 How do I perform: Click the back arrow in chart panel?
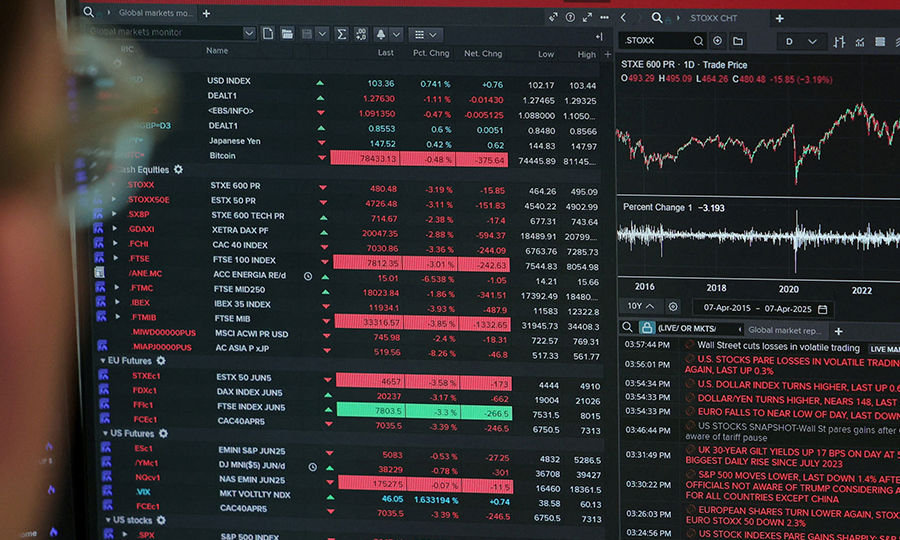[x=623, y=18]
